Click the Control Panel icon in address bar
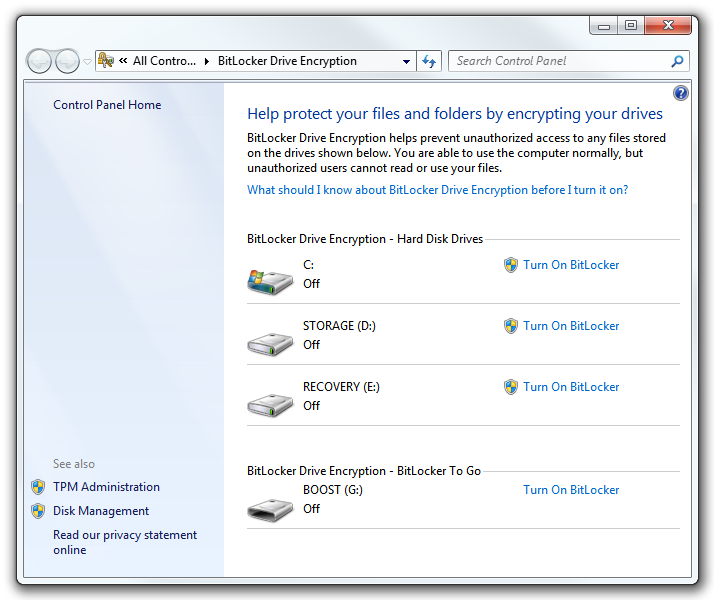 tap(106, 61)
